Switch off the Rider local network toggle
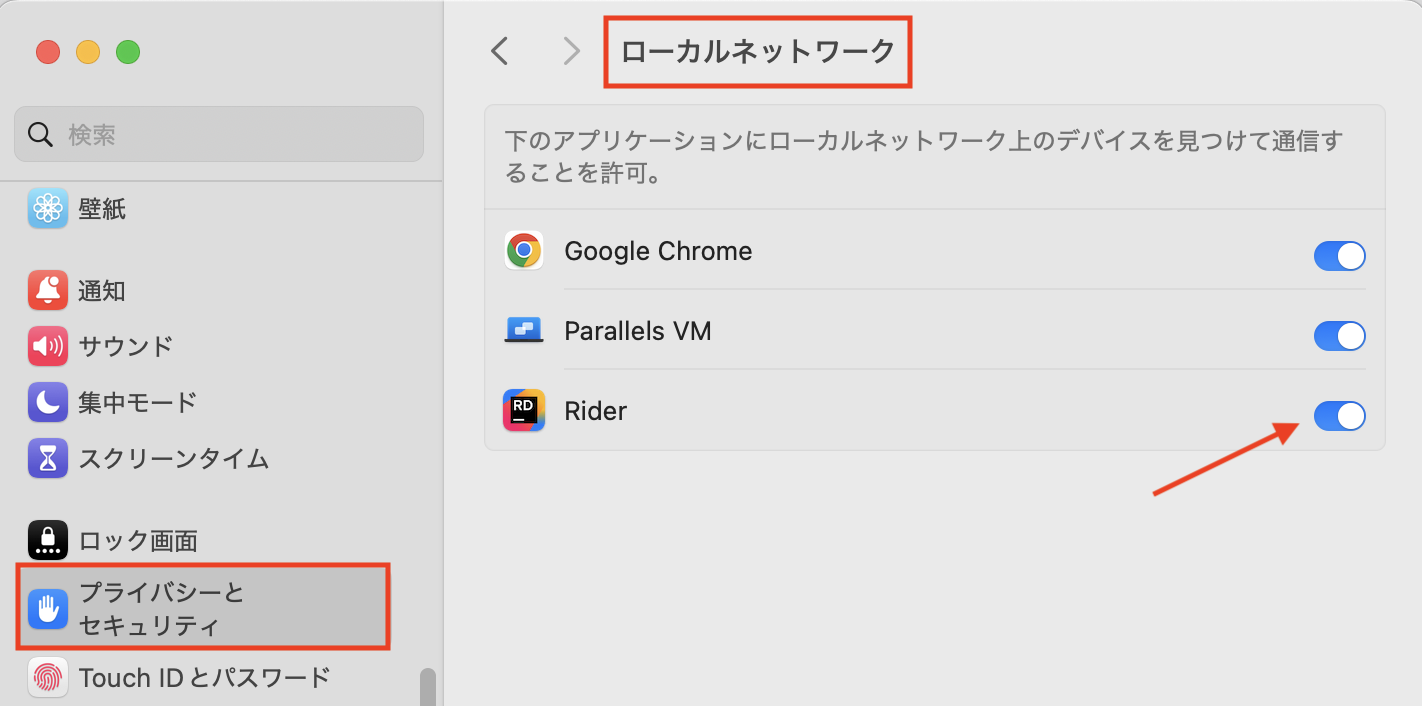Image resolution: width=1422 pixels, height=706 pixels. [1339, 415]
